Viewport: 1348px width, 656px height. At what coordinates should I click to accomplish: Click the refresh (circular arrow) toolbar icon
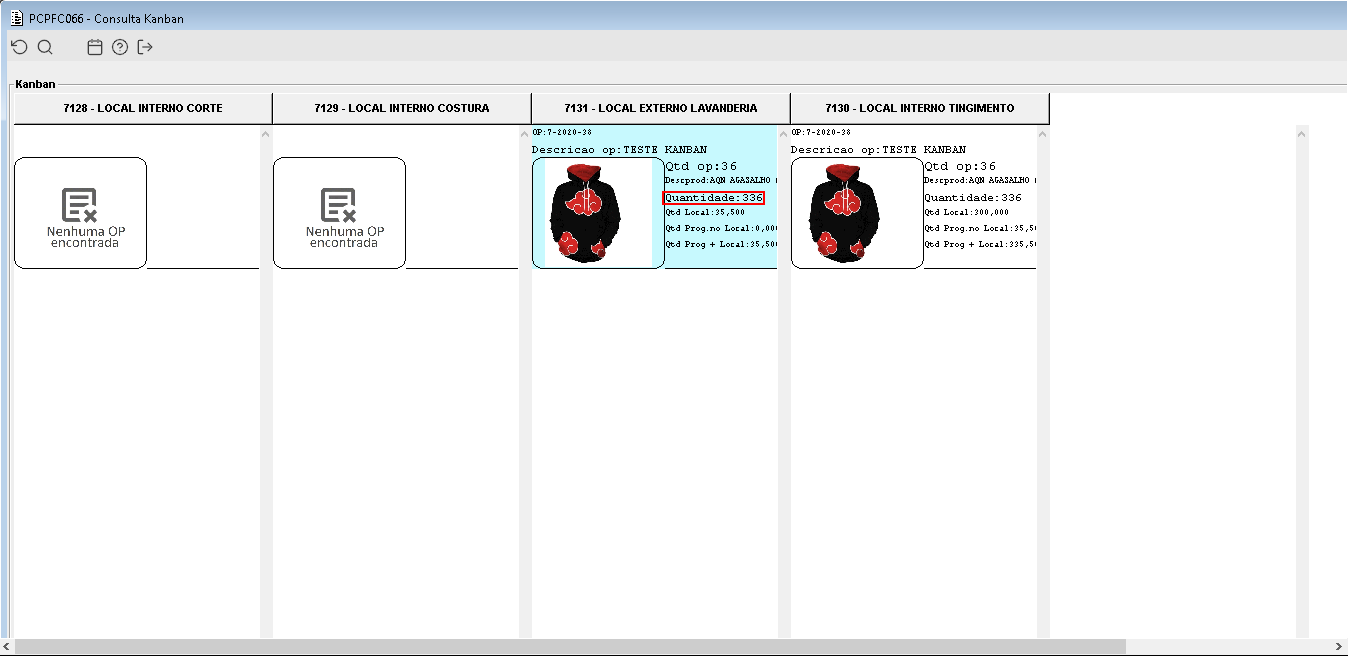(19, 47)
